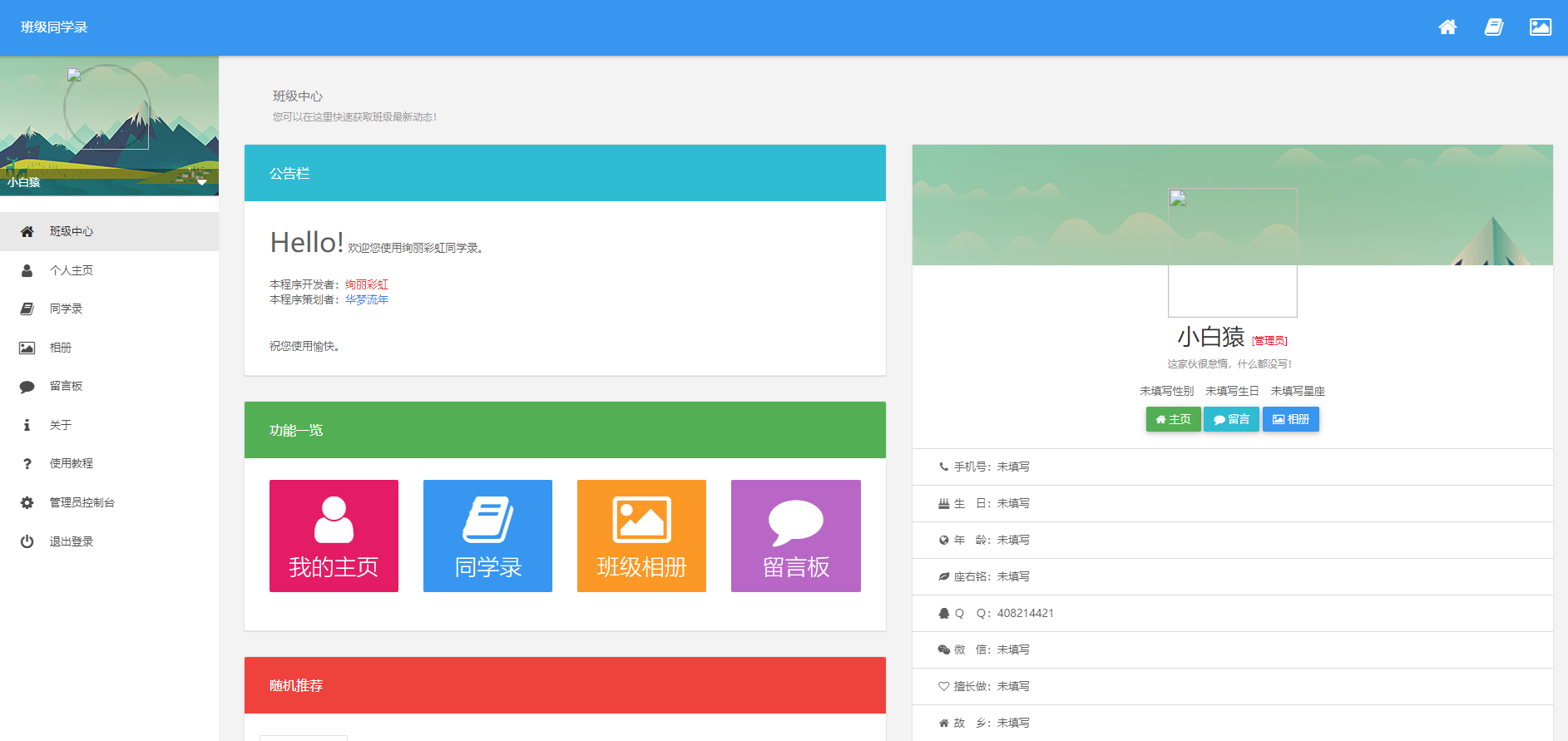This screenshot has height=741, width=1568.
Task: Click the 故乡: 未填写 row
Action: coord(1233,723)
